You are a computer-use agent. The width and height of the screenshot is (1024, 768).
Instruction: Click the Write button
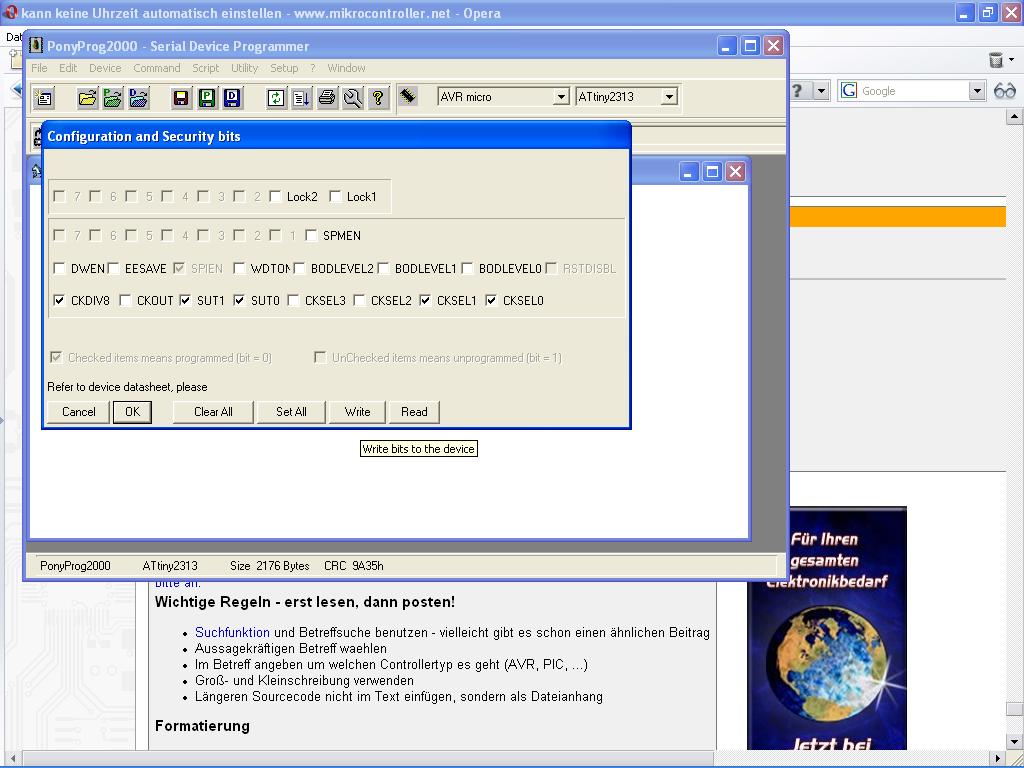pos(357,412)
